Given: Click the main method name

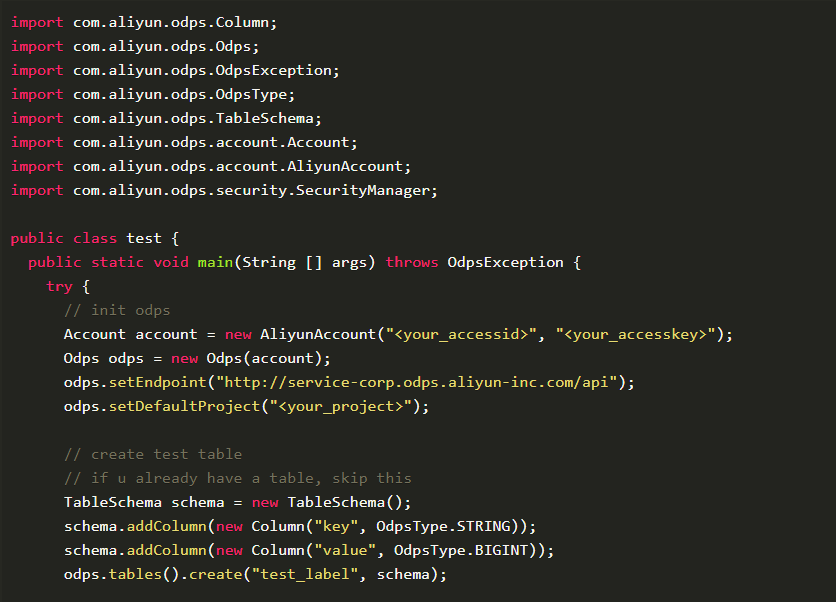Looking at the screenshot, I should tap(215, 262).
